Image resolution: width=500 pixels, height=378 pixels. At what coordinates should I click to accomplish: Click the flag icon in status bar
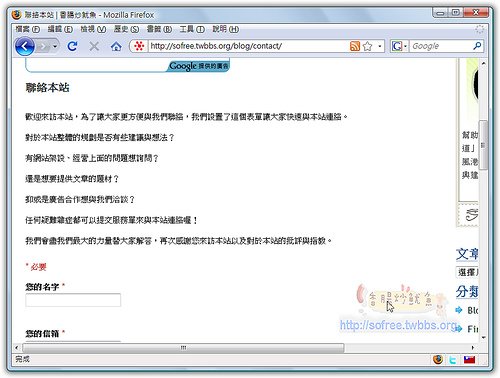click(x=469, y=359)
